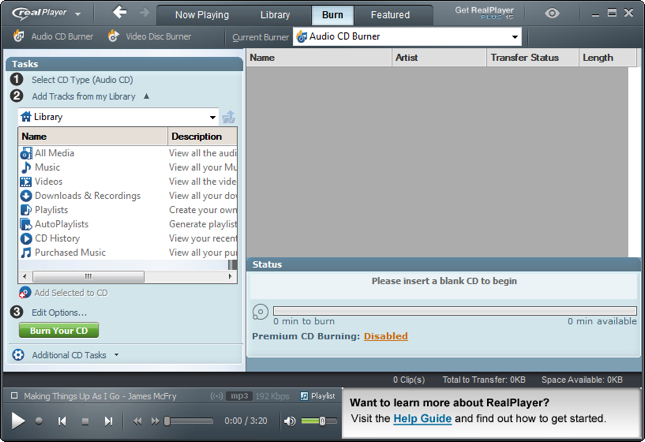Open Audio CD Burner toolbar button
Screen dimensions: 645x442
tap(53, 36)
